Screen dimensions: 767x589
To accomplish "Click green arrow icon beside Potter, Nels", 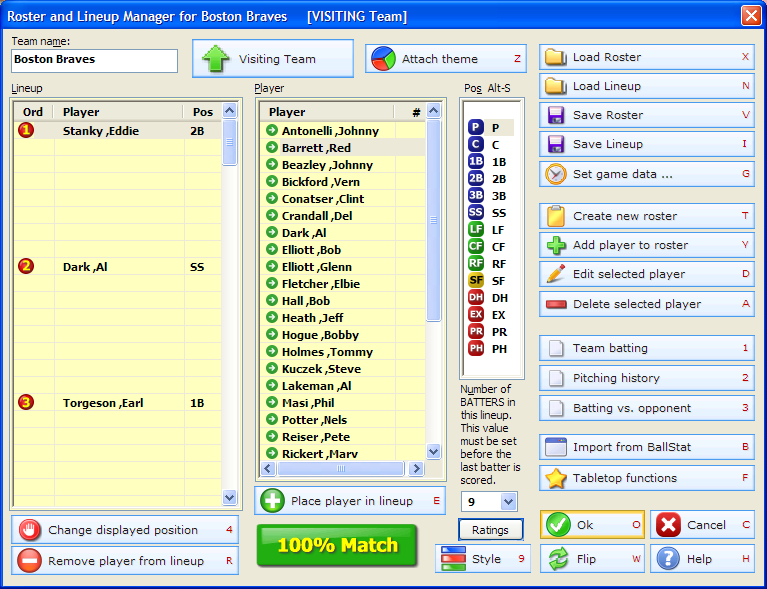I will point(272,419).
